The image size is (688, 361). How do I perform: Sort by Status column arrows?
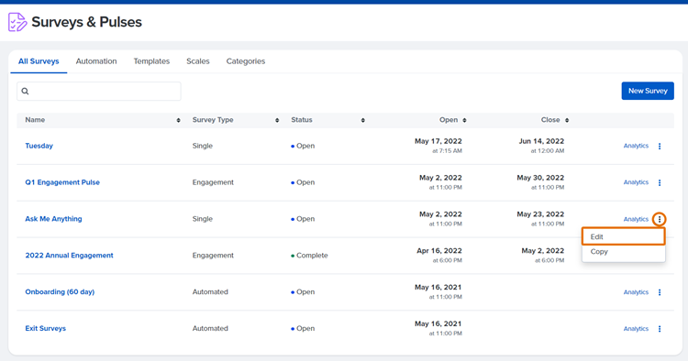(x=363, y=120)
